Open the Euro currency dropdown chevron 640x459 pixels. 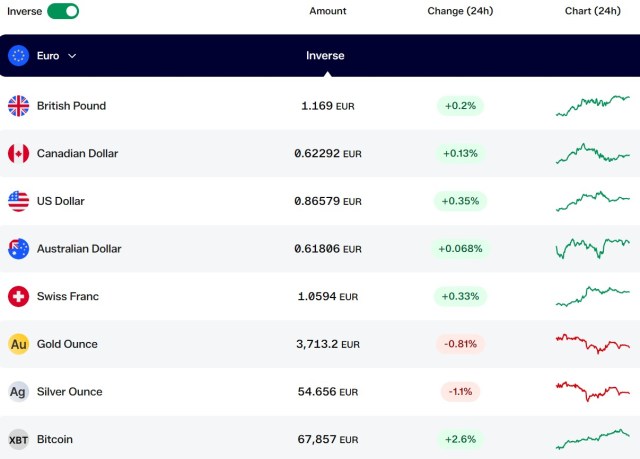click(x=72, y=56)
